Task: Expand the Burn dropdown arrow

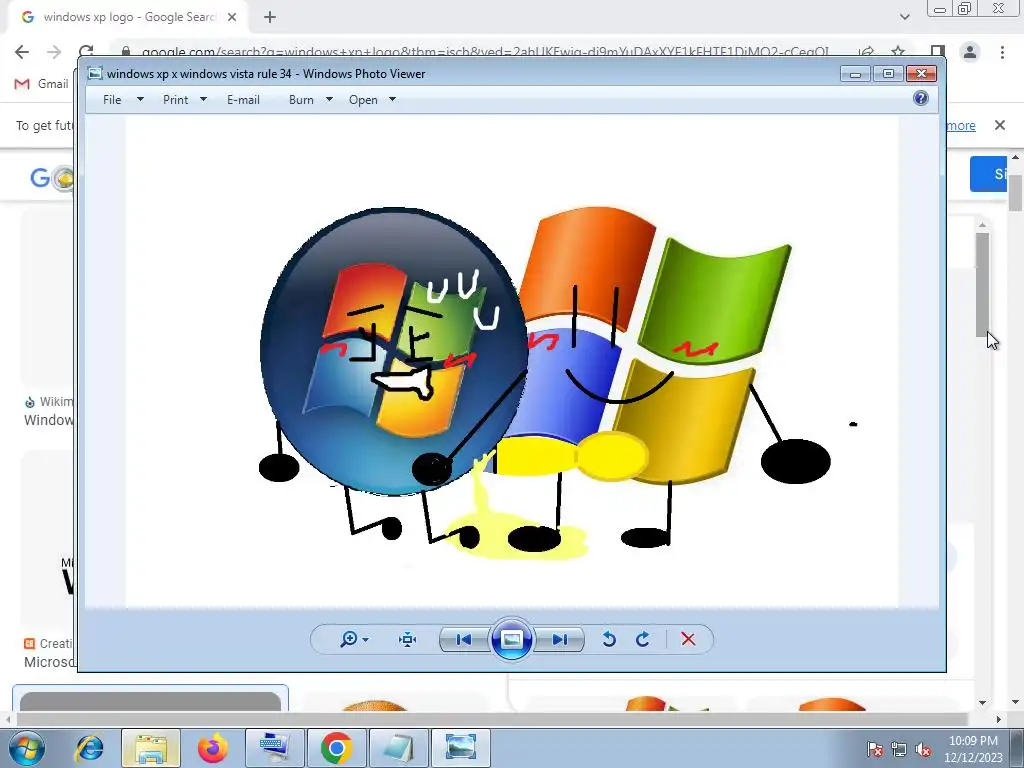Action: [329, 99]
